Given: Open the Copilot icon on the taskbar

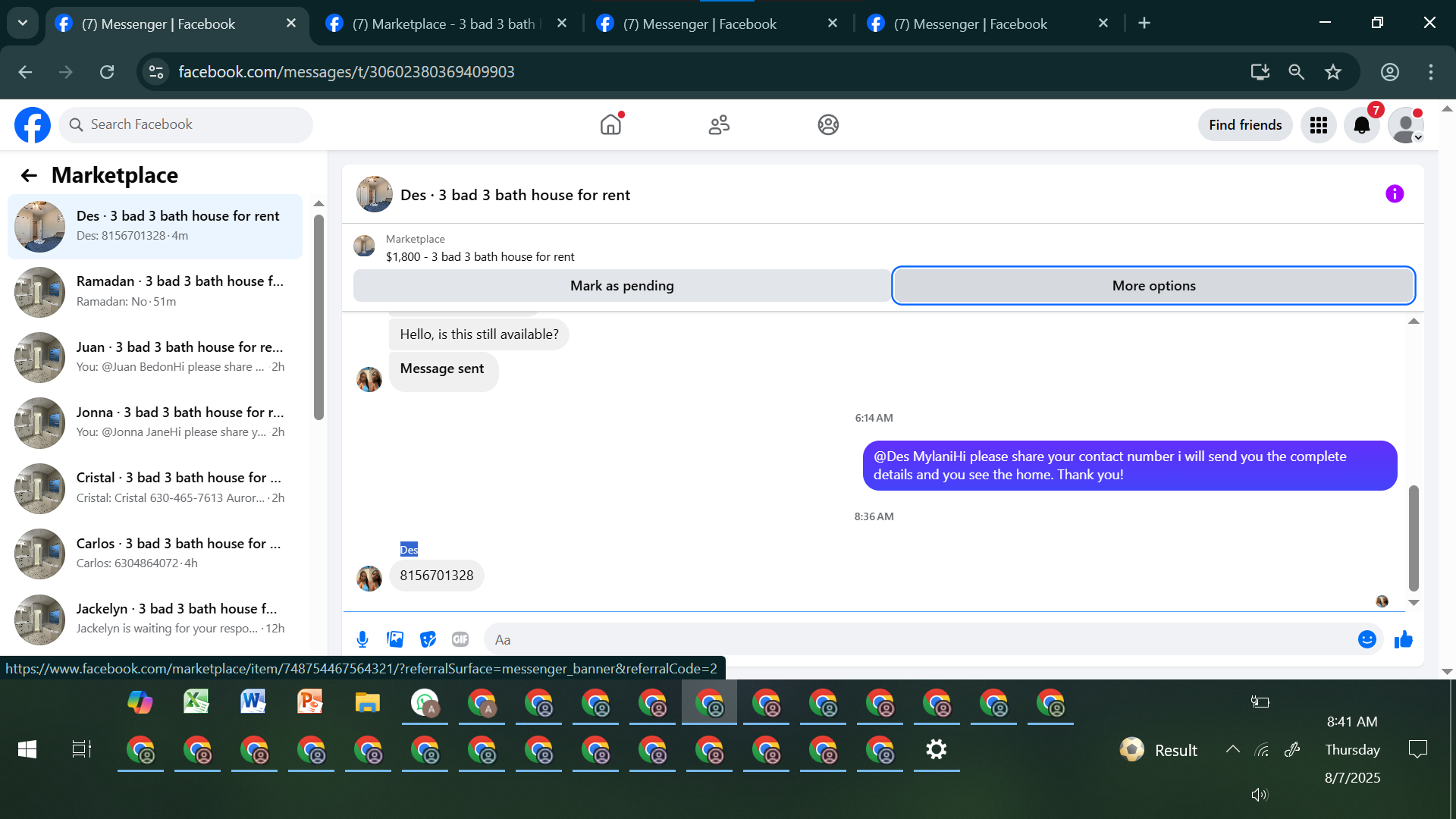Looking at the screenshot, I should coord(140,702).
